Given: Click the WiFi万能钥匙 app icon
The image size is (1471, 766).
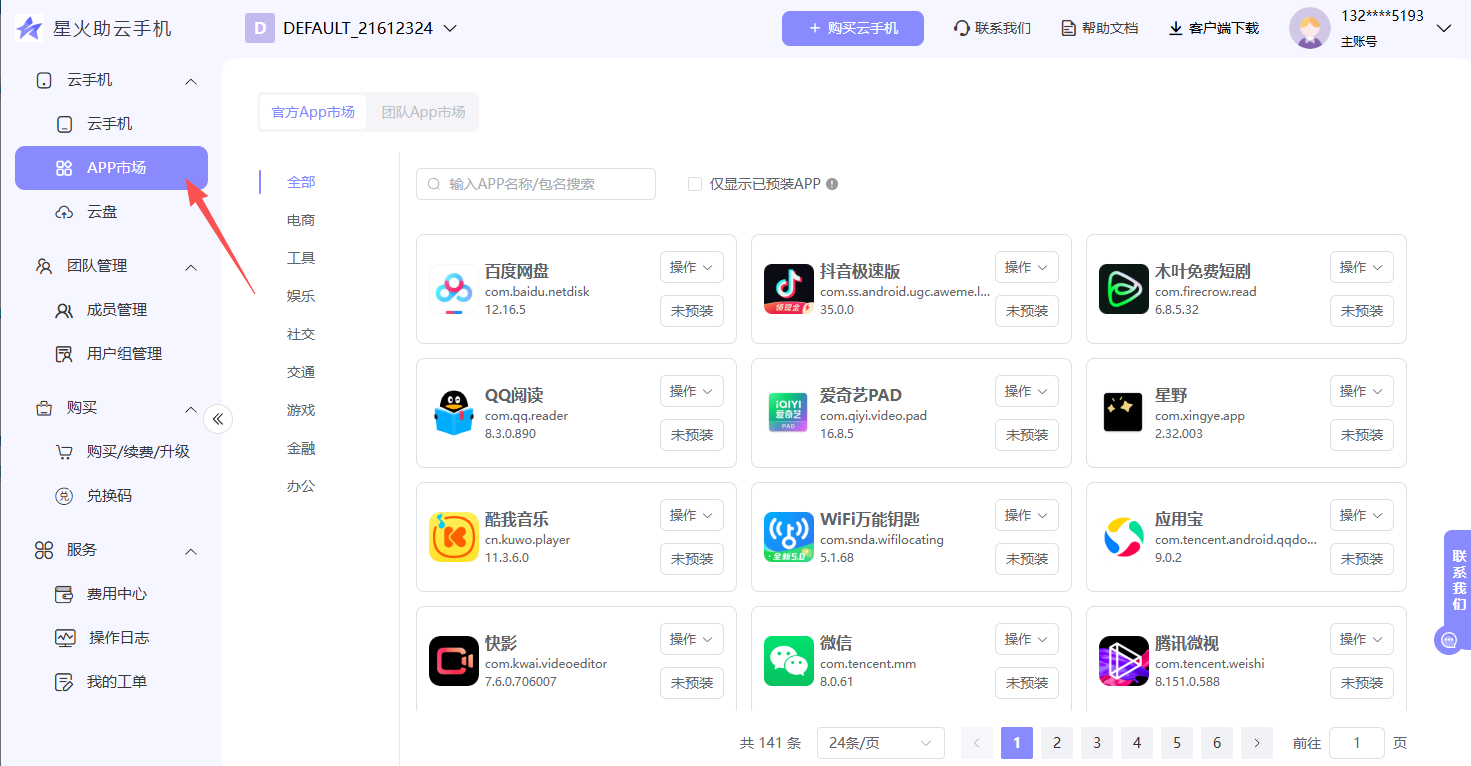Looking at the screenshot, I should (789, 537).
